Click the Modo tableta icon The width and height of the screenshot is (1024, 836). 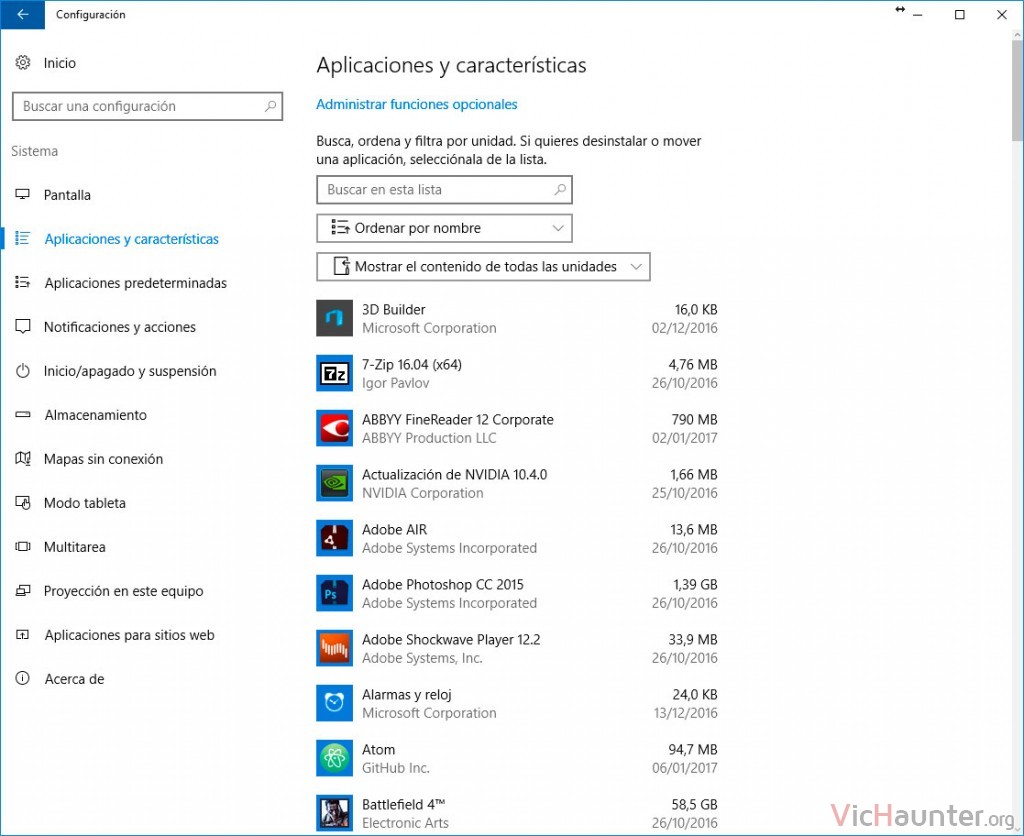point(23,503)
